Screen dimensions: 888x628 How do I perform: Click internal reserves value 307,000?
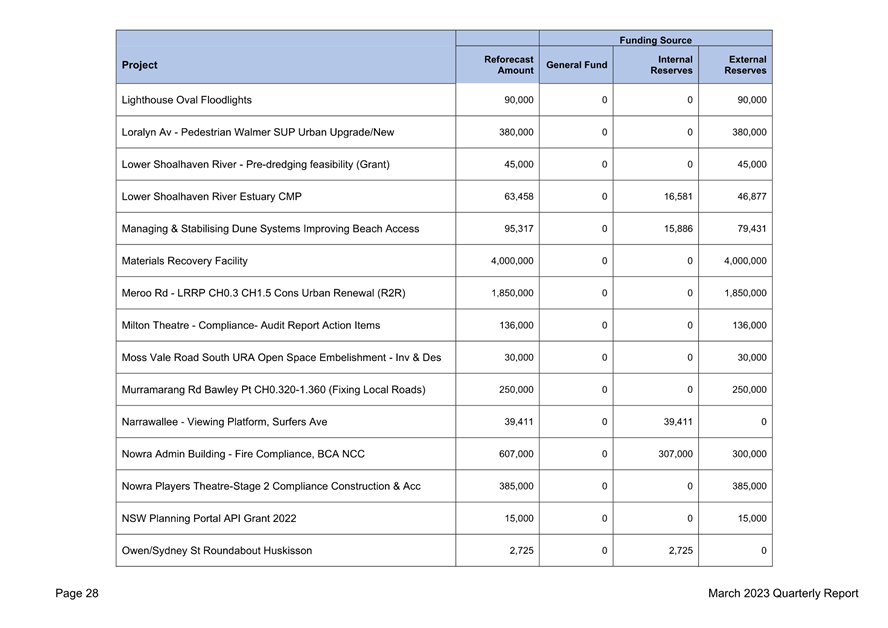[675, 454]
